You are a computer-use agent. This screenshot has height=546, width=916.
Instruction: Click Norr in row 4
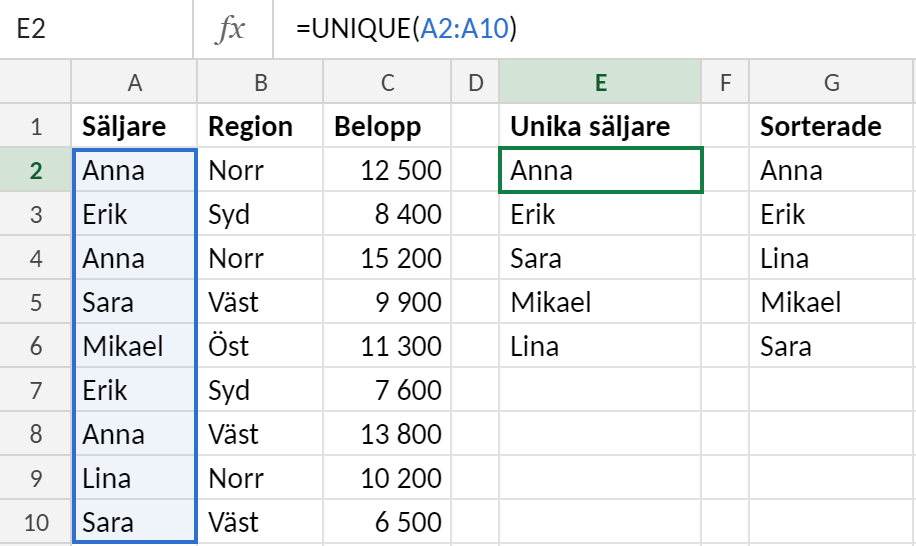[x=261, y=258]
